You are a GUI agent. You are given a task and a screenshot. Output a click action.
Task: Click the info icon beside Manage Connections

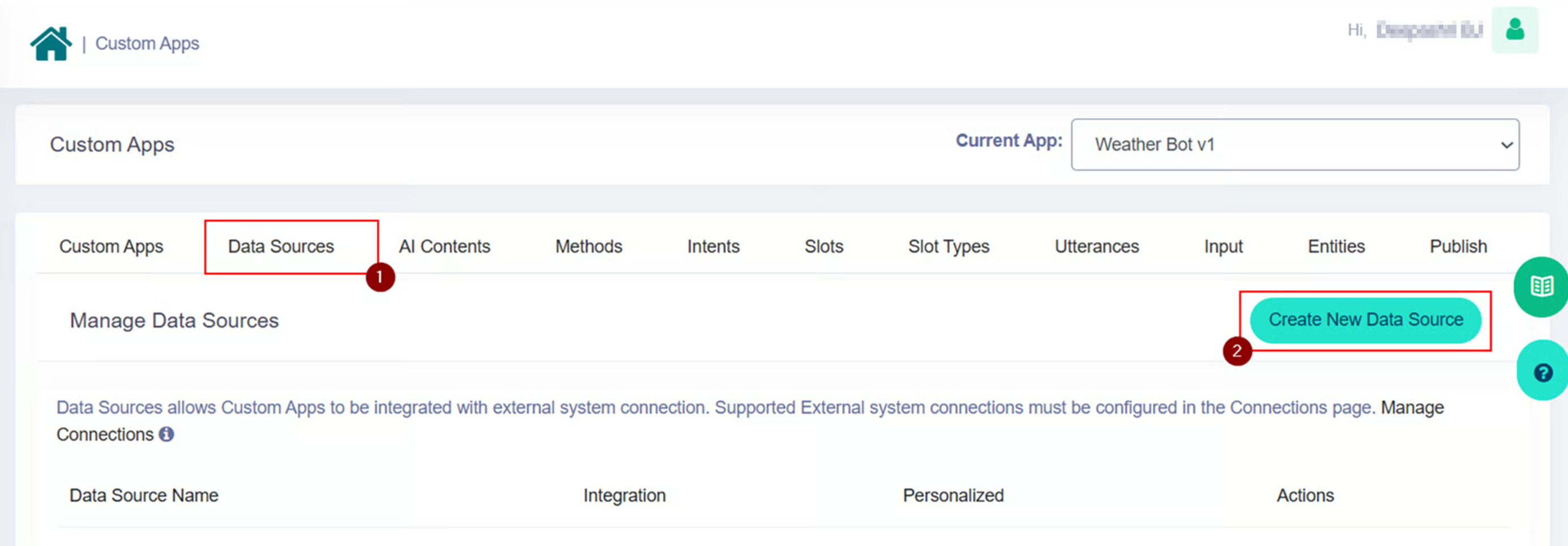click(x=166, y=434)
